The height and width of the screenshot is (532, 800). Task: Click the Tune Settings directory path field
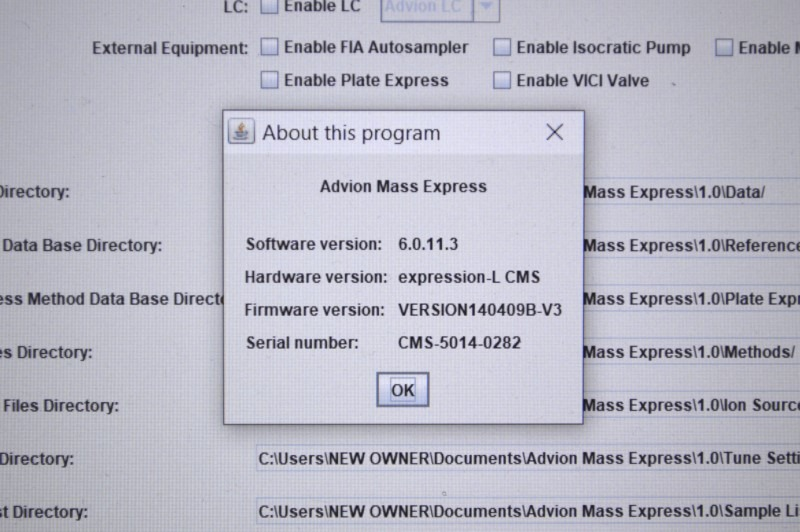tap(528, 458)
